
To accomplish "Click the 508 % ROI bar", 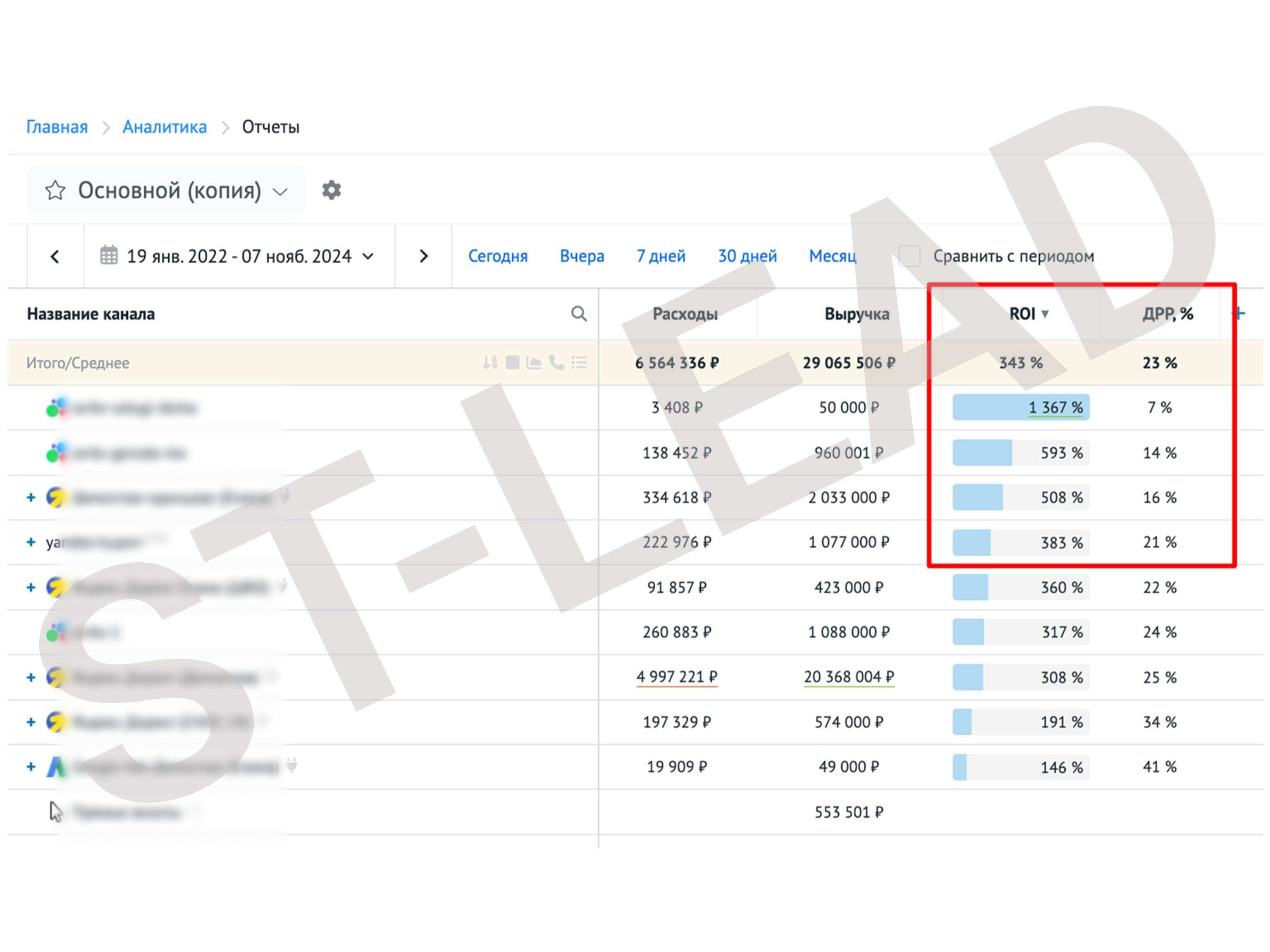I will click(1021, 497).
